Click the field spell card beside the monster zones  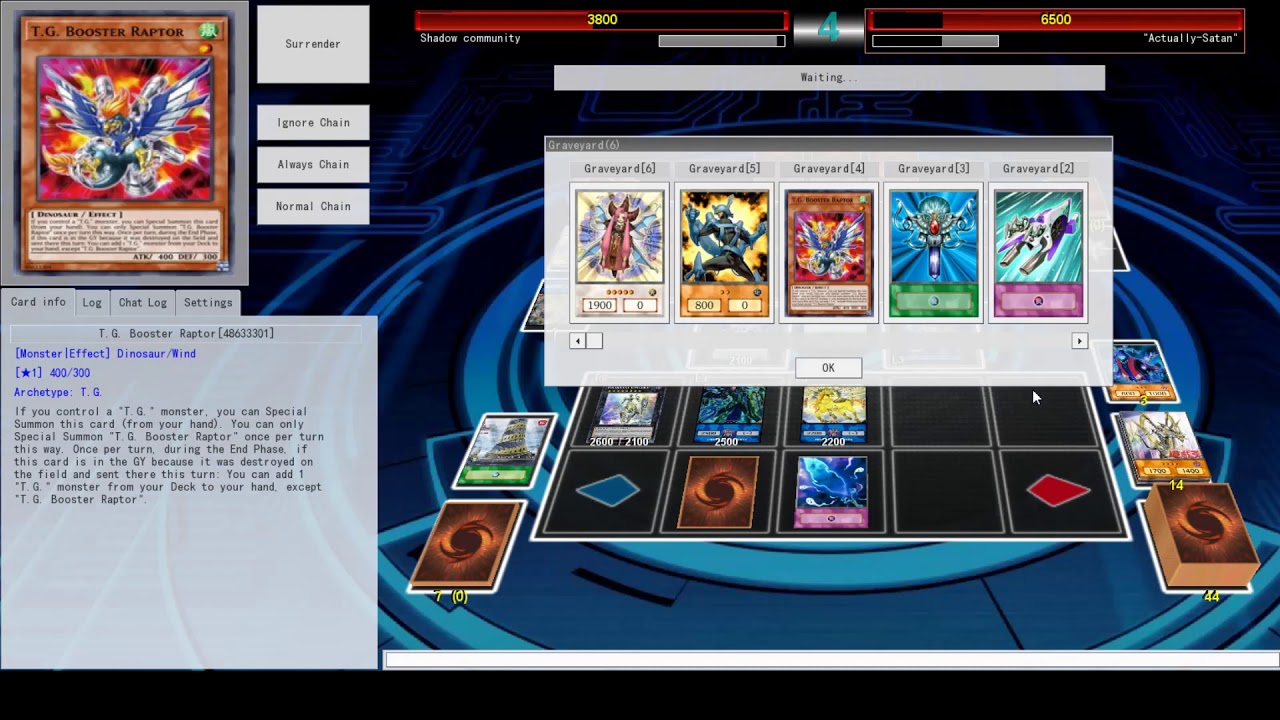click(x=504, y=450)
